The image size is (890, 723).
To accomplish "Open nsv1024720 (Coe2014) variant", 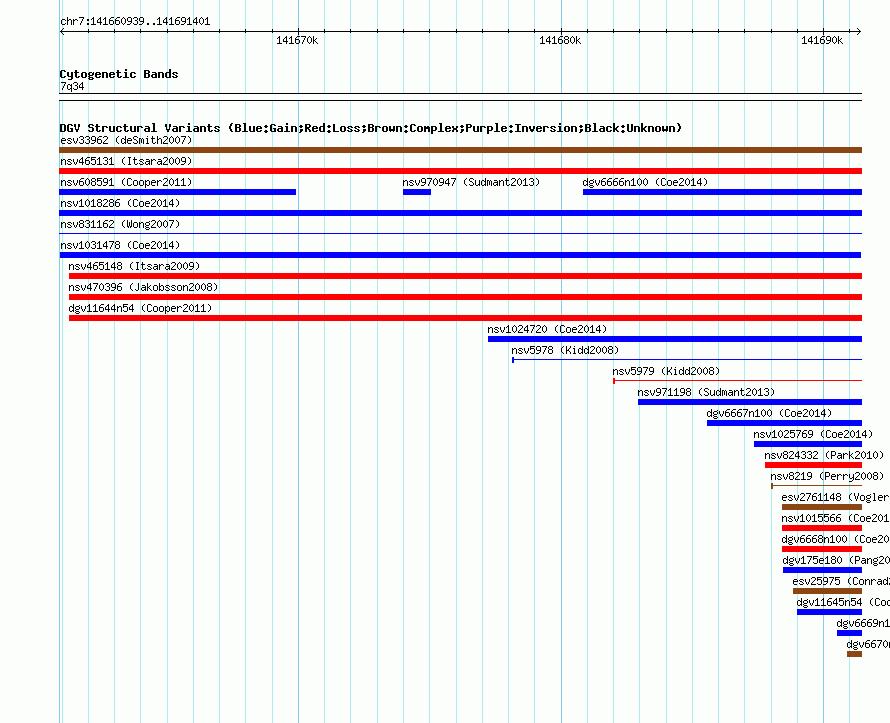I will pyautogui.click(x=547, y=329).
